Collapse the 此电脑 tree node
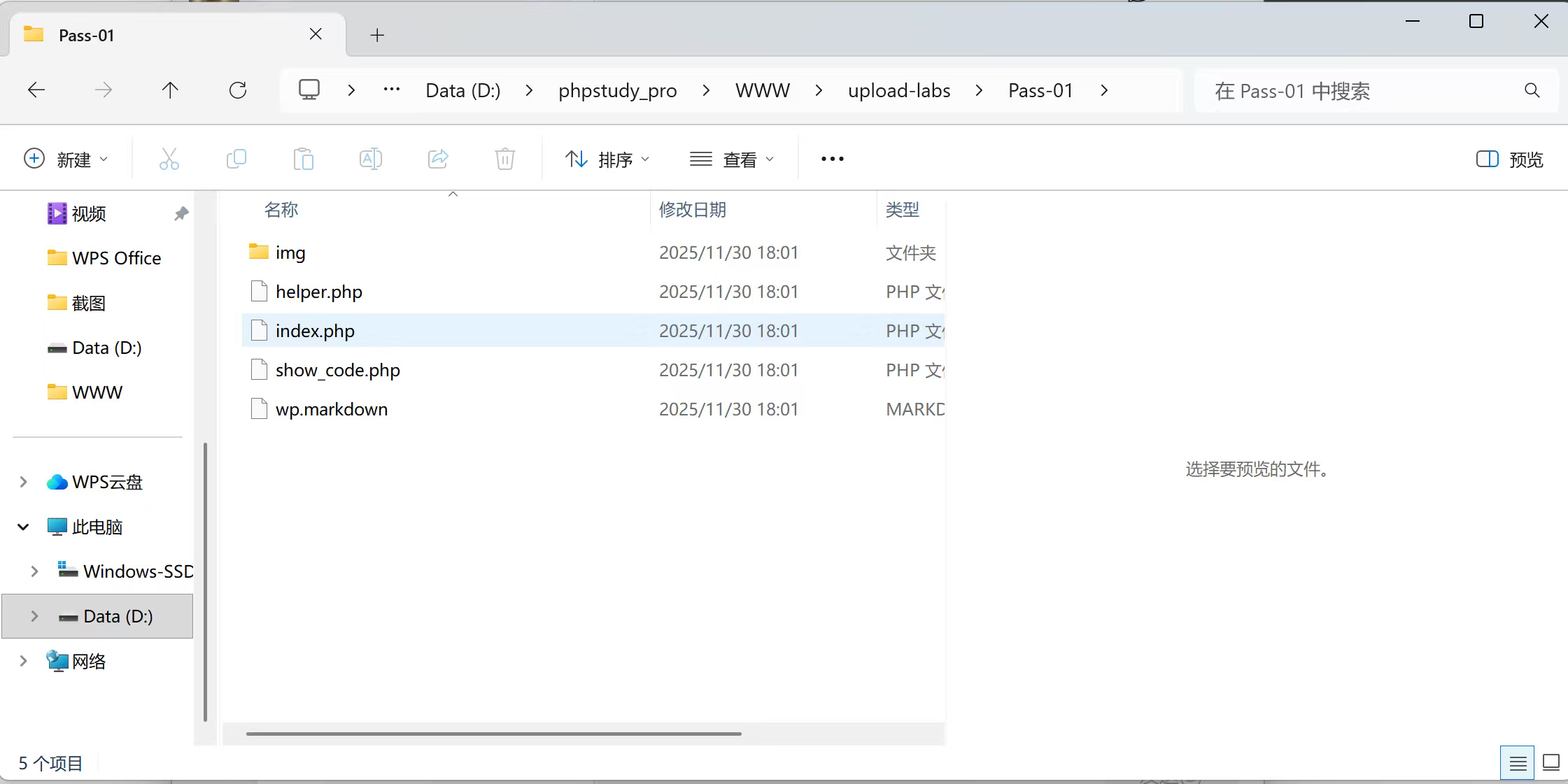1568x784 pixels. (23, 527)
